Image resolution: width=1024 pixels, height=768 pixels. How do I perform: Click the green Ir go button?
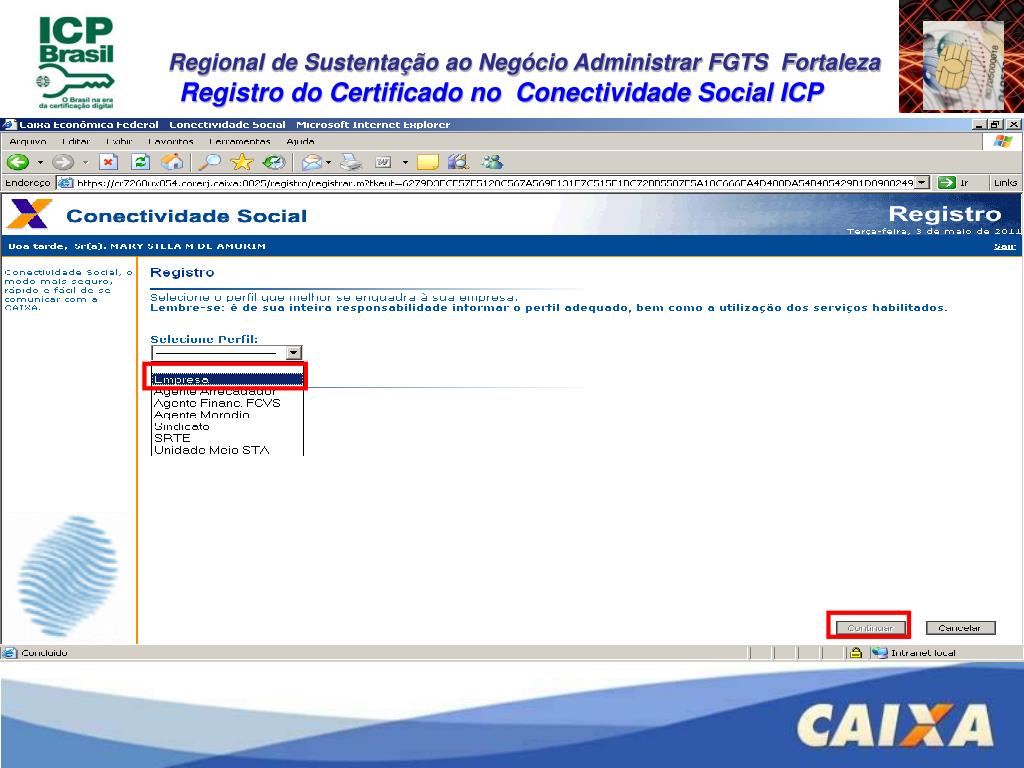pos(953,183)
